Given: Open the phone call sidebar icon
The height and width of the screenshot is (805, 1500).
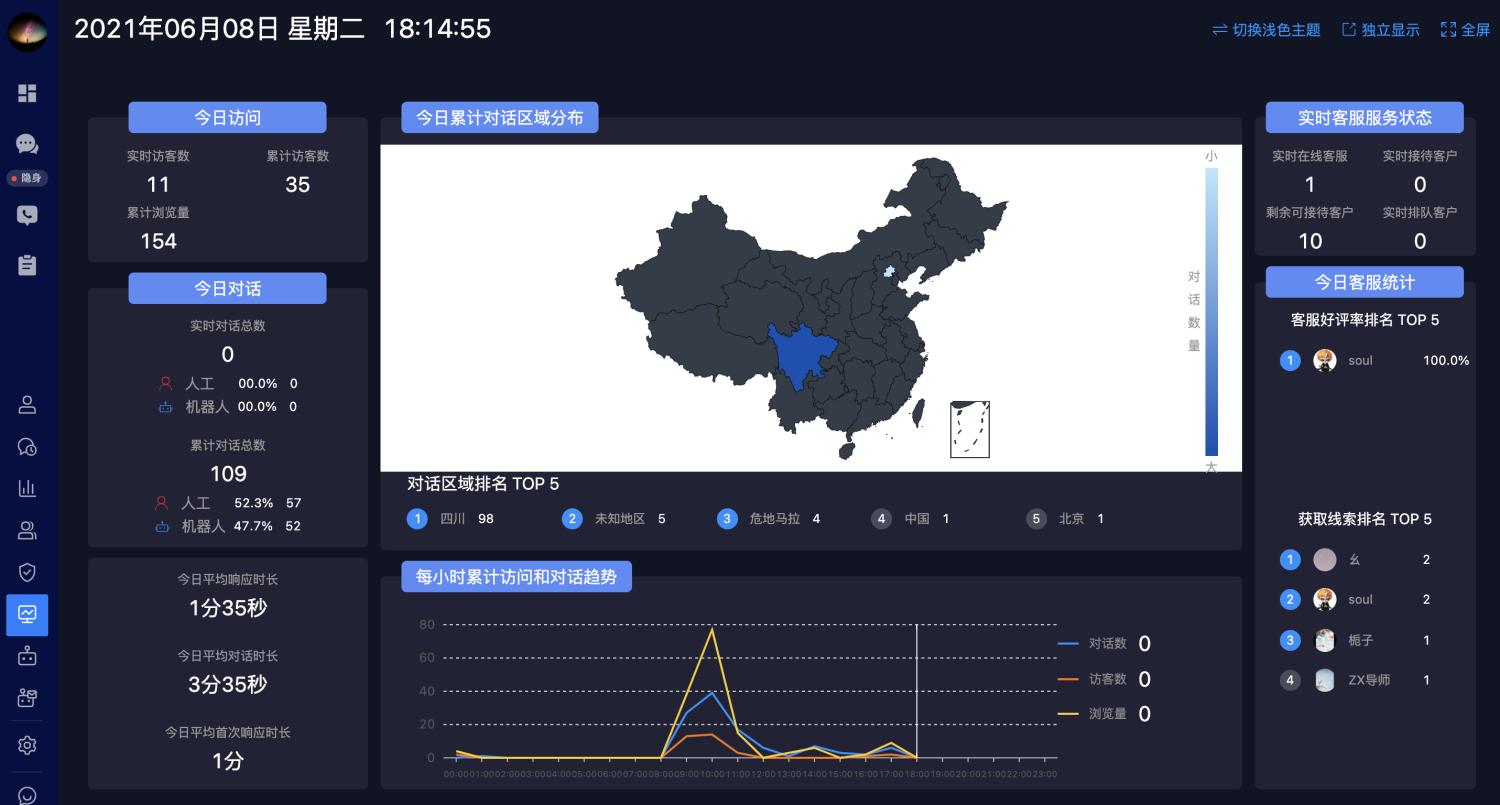Looking at the screenshot, I should tap(27, 215).
